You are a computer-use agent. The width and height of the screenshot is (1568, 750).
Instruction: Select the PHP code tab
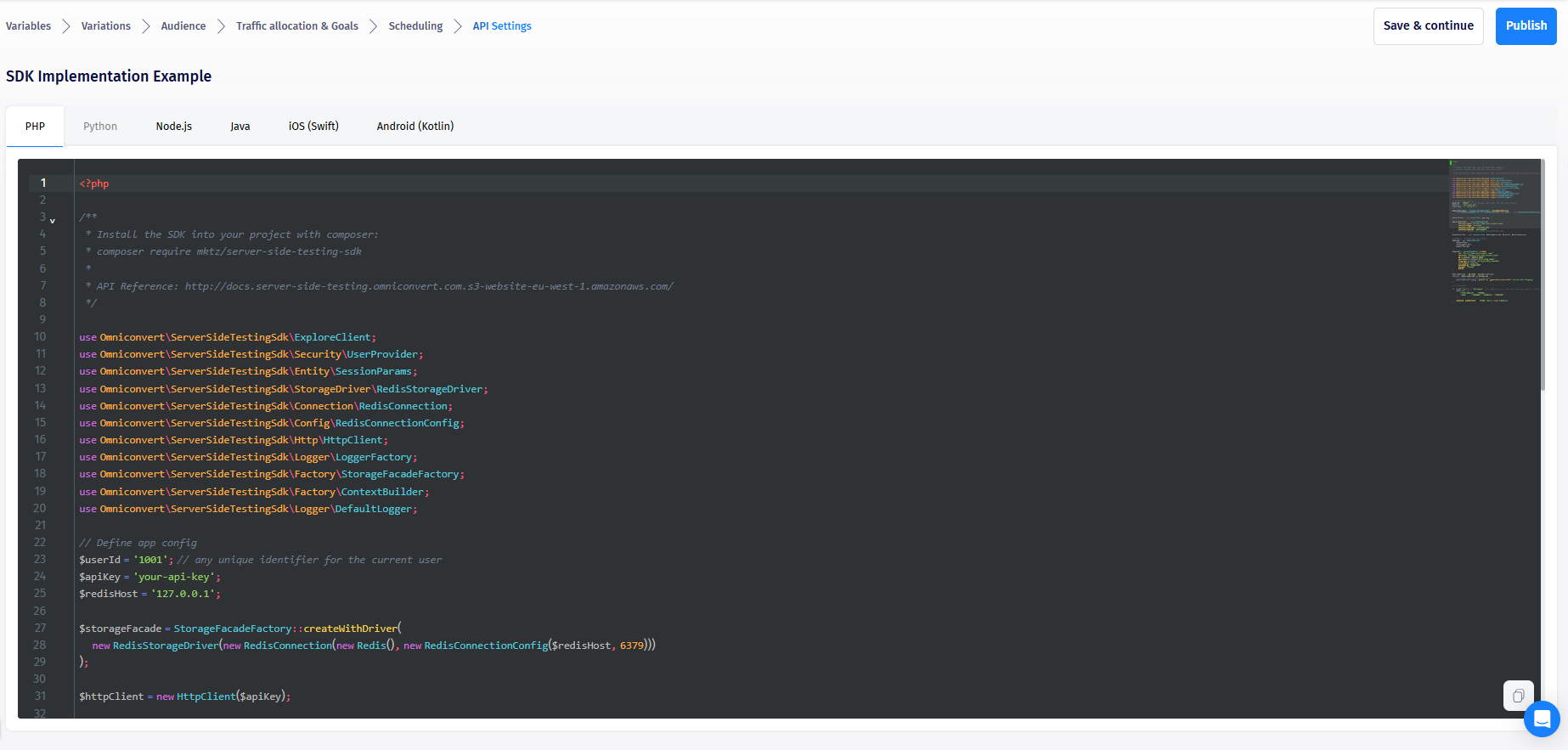point(35,127)
